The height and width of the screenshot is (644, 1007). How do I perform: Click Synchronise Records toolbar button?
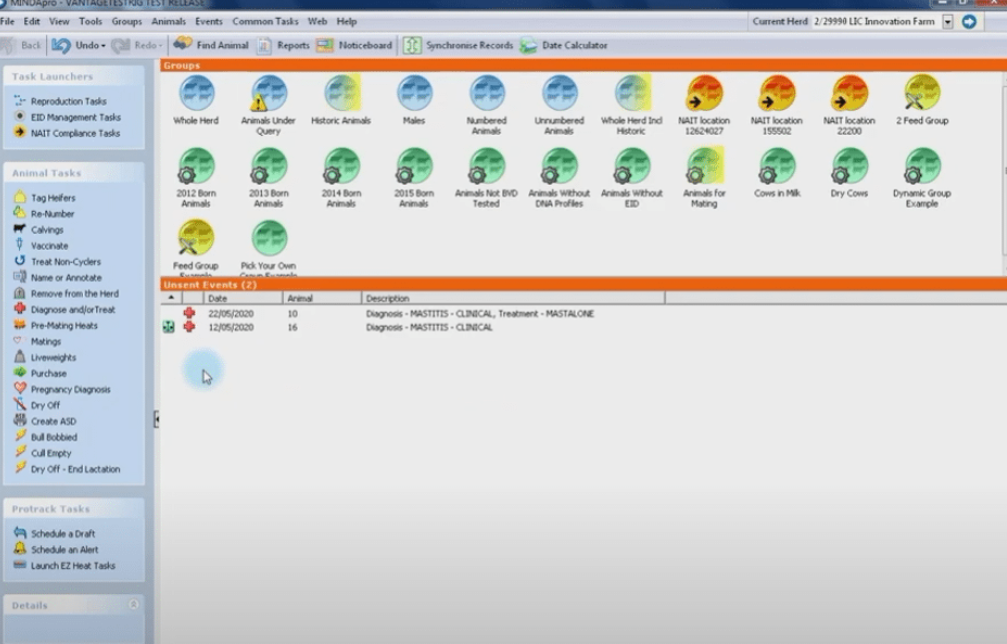pyautogui.click(x=459, y=45)
